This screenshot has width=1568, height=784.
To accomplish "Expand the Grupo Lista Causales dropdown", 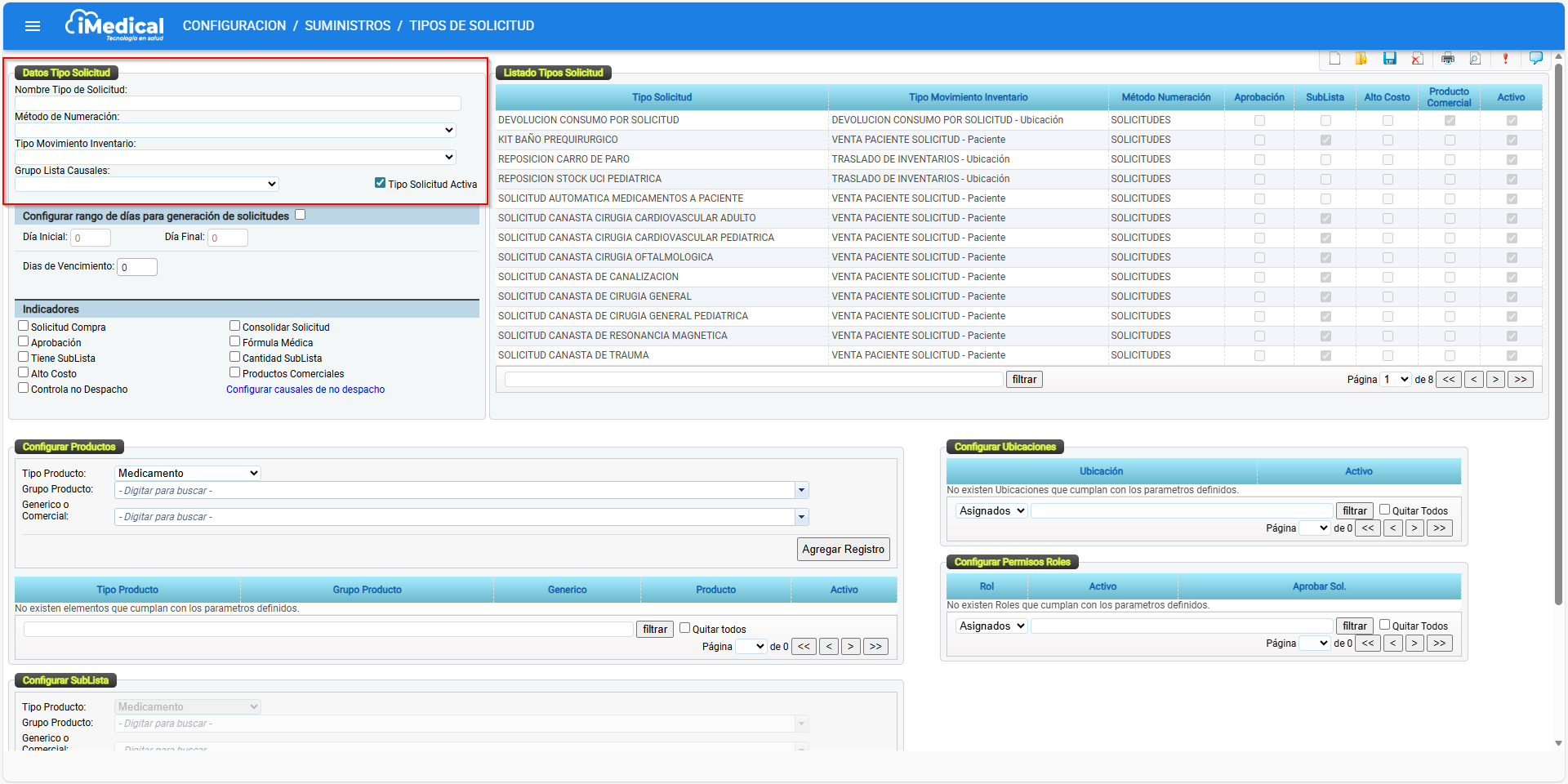I will click(147, 184).
